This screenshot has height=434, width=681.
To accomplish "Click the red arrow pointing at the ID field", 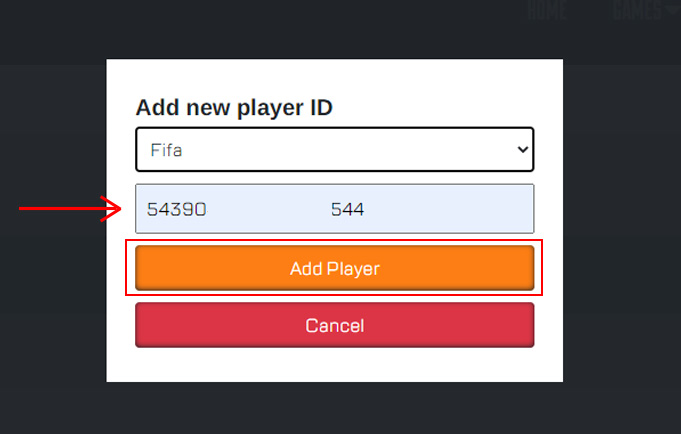I will point(70,208).
